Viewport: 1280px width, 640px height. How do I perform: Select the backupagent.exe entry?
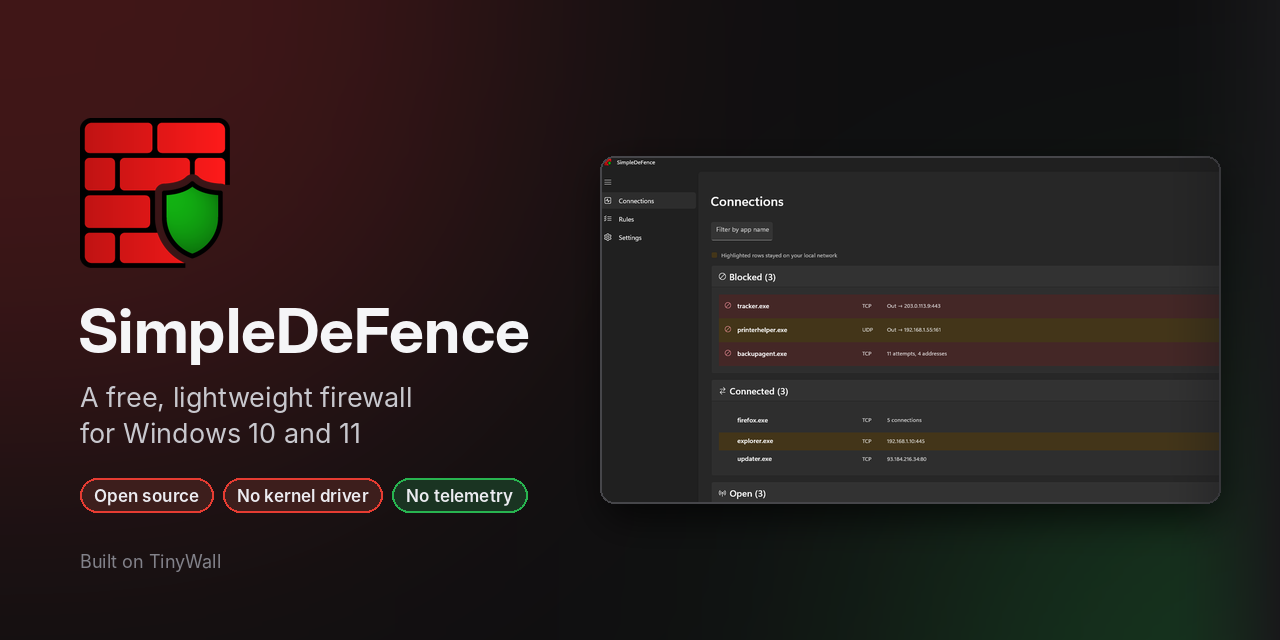762,354
